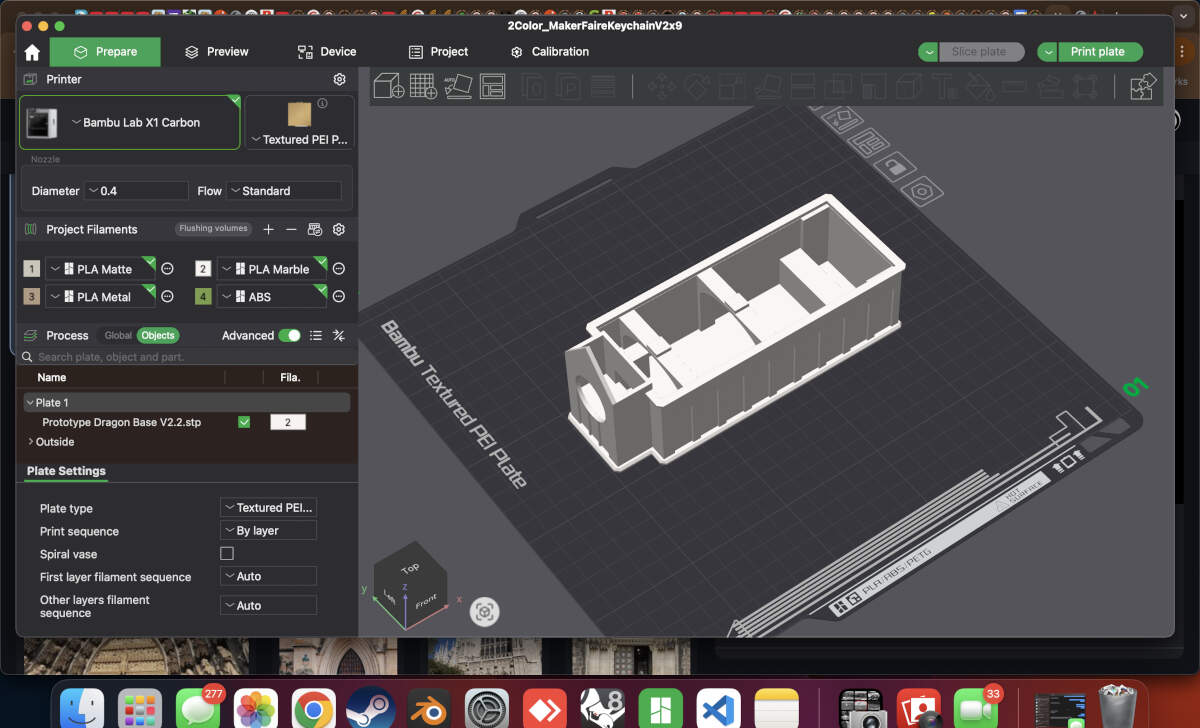Switch to the Device tab
The height and width of the screenshot is (728, 1200).
tap(327, 52)
